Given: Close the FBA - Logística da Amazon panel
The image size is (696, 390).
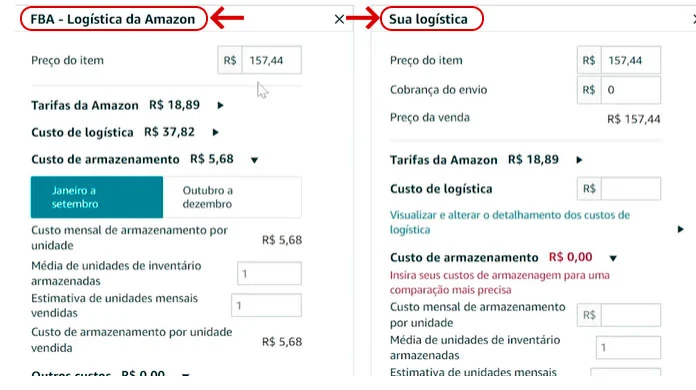Looking at the screenshot, I should pos(339,19).
